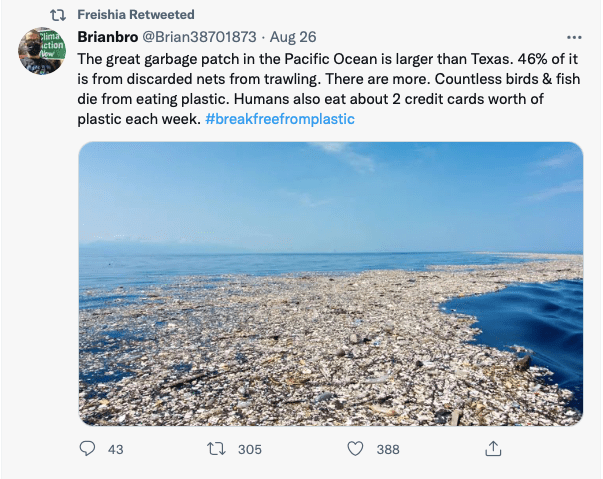This screenshot has width=603, height=479.
Task: Like the tweet with the heart icon
Action: click(354, 449)
